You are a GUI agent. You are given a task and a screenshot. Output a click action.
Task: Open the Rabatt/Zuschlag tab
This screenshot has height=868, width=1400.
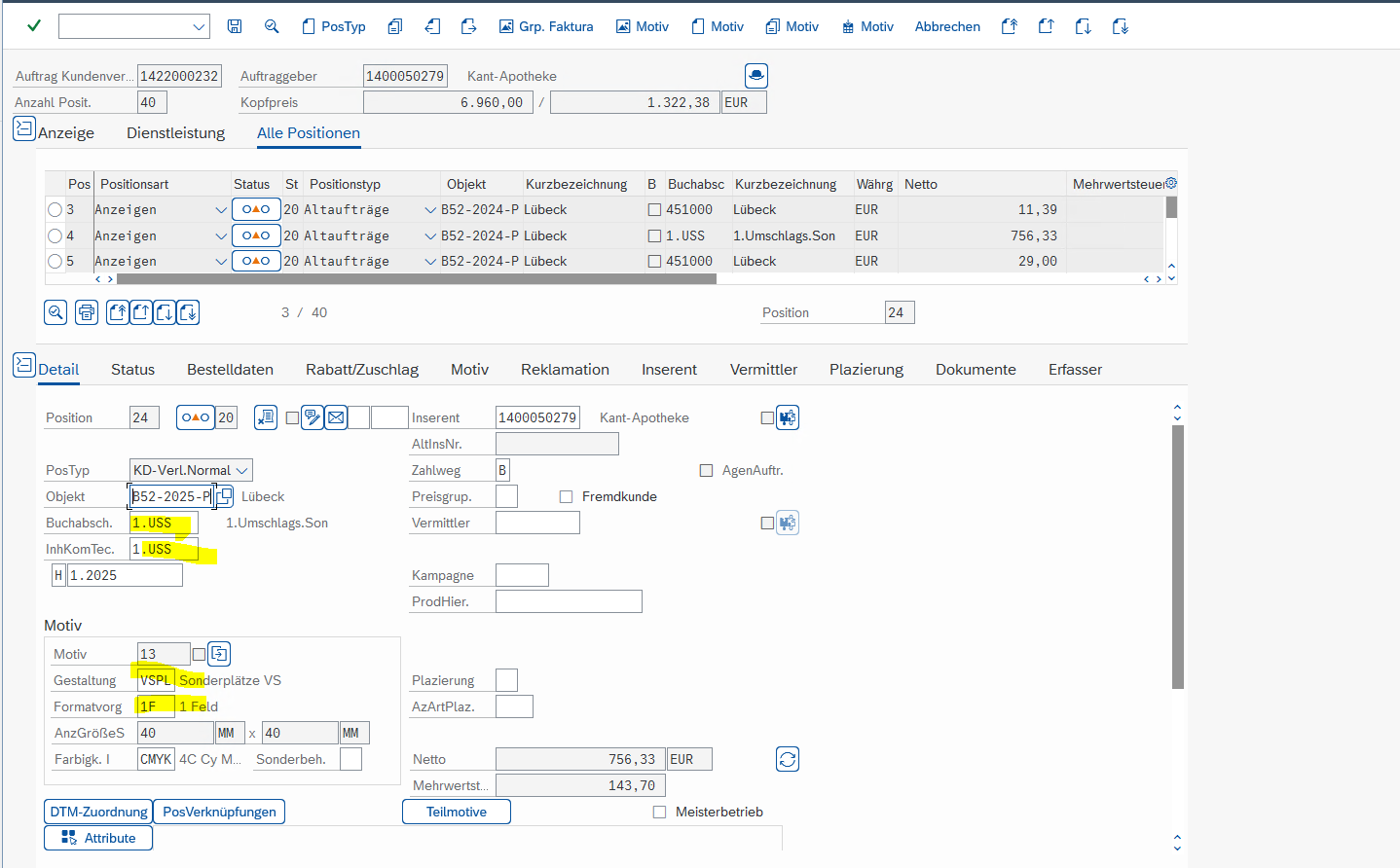tap(362, 369)
